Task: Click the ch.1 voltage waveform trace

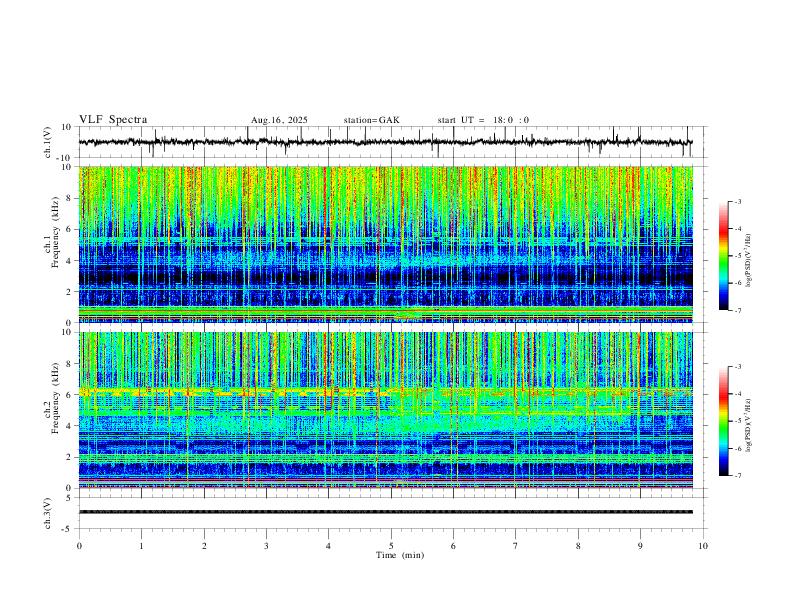Action: pos(385,142)
